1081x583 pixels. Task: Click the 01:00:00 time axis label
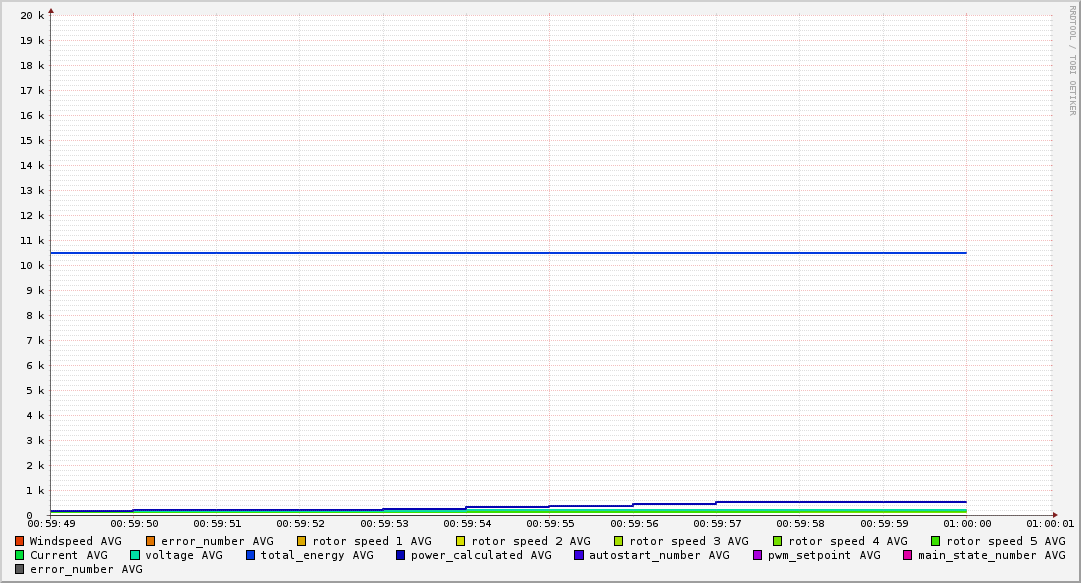967,524
